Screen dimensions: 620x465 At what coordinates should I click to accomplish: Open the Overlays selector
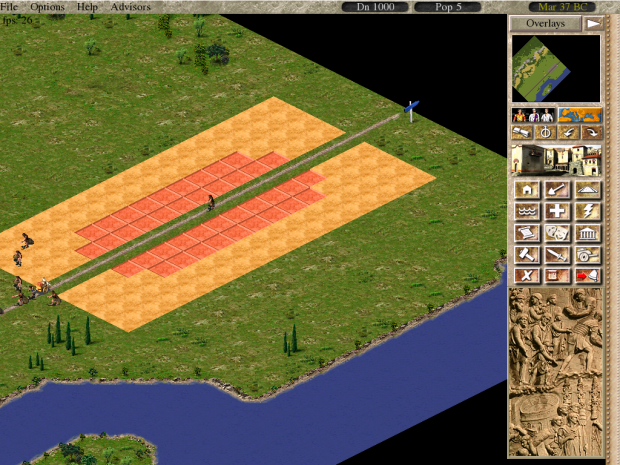[x=545, y=24]
